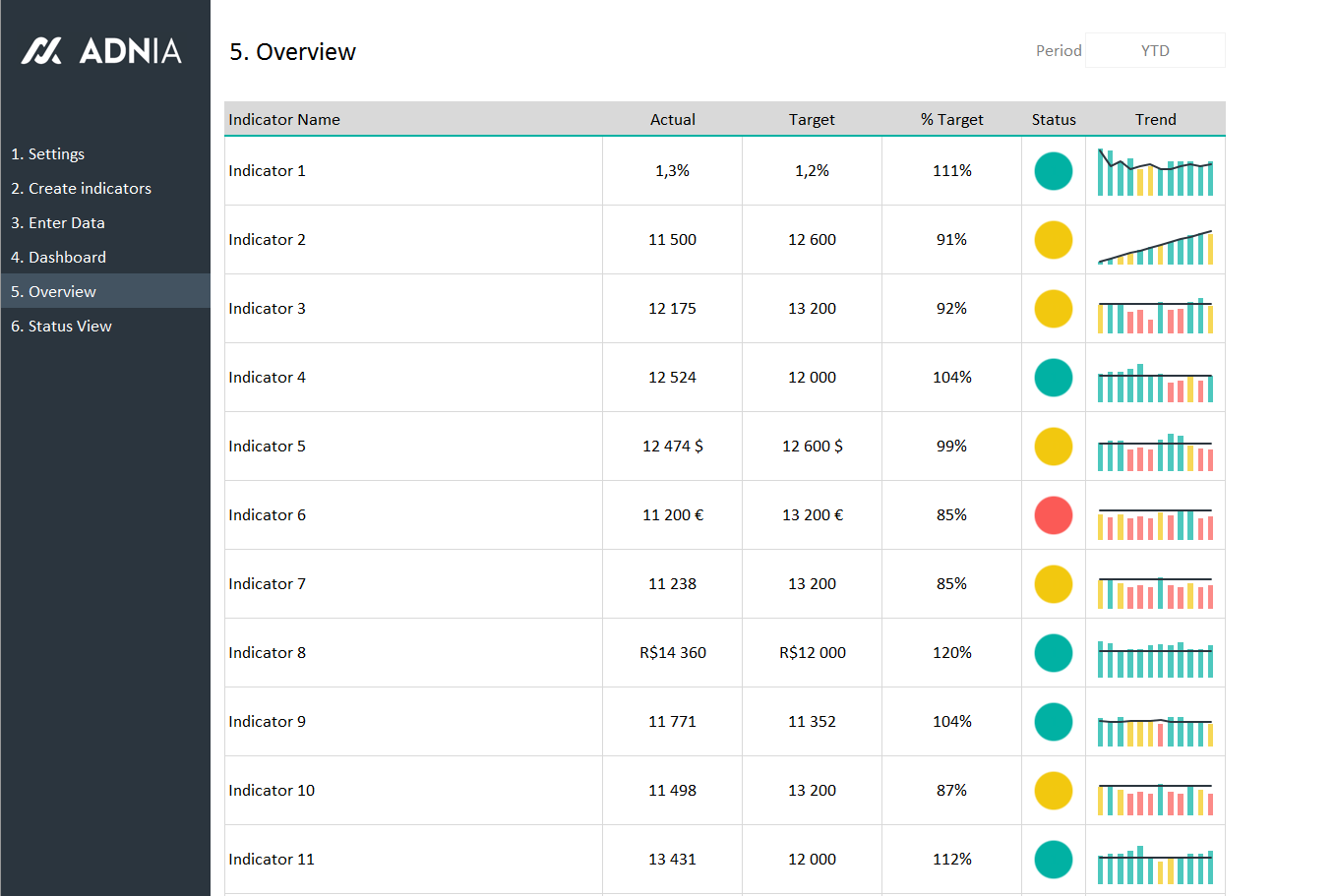Switch to 4. Dashboard view

(59, 258)
